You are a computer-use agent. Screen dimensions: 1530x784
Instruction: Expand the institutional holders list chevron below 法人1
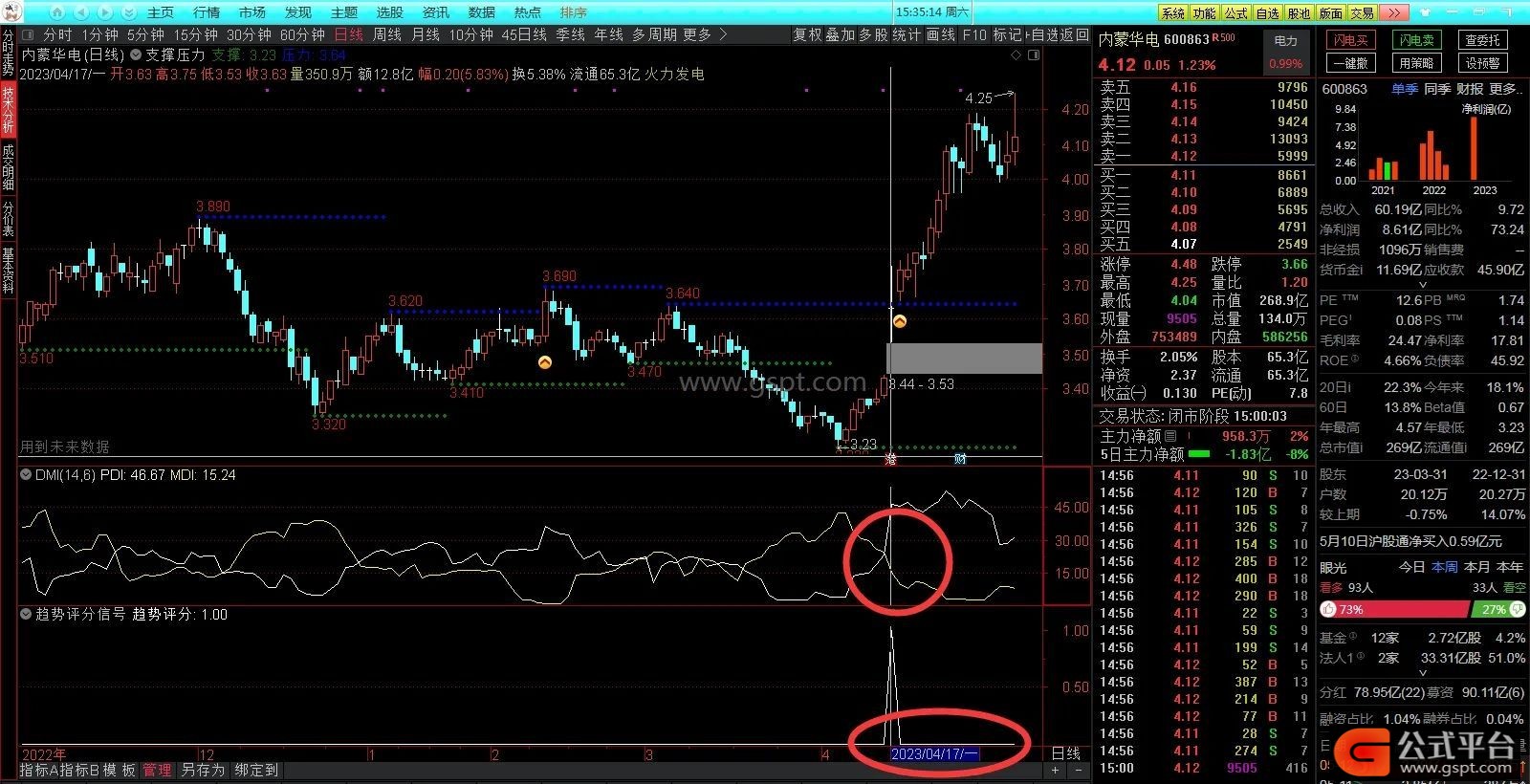1422,673
